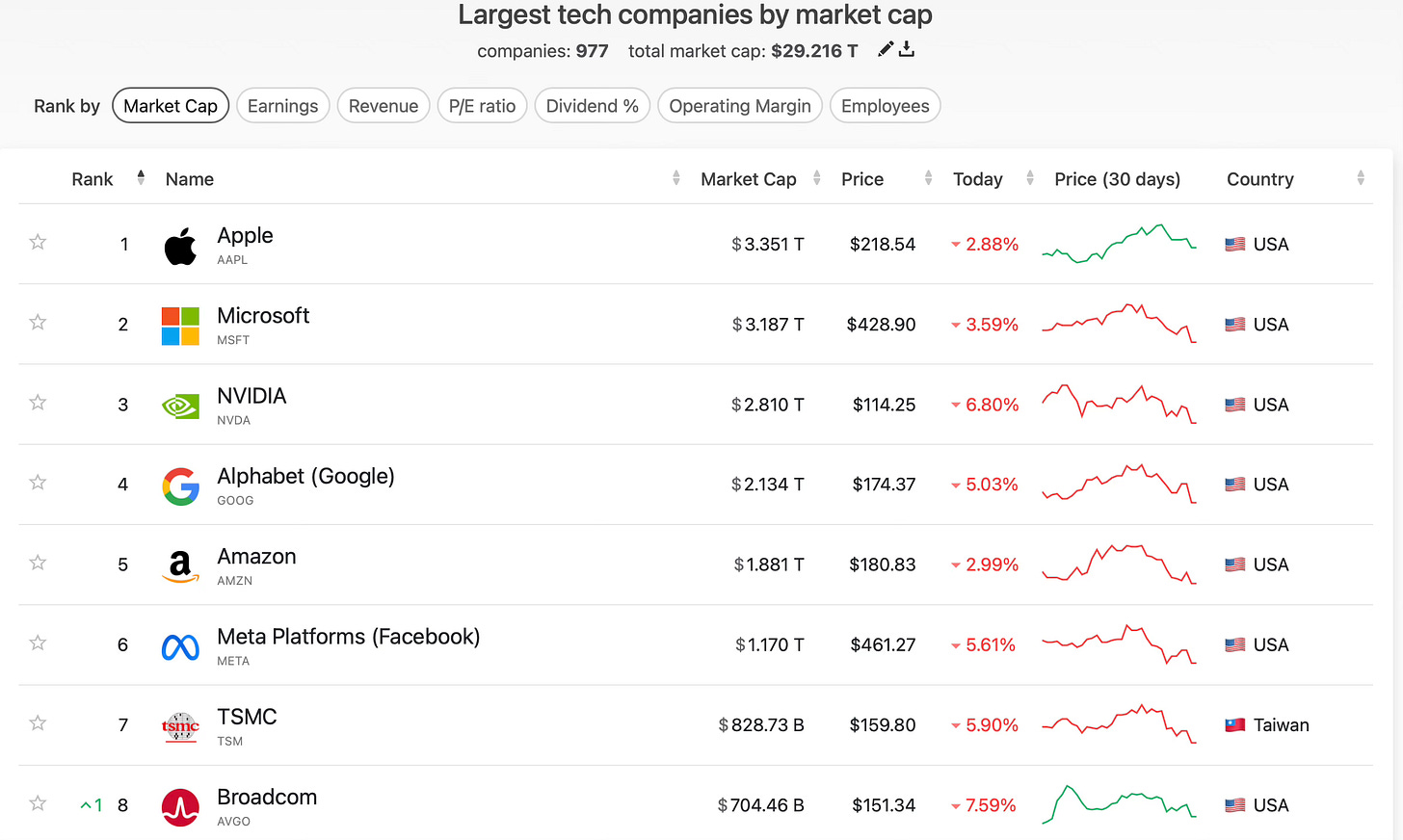This screenshot has width=1403, height=840.
Task: Open the Broadcom company link
Action: (x=267, y=797)
